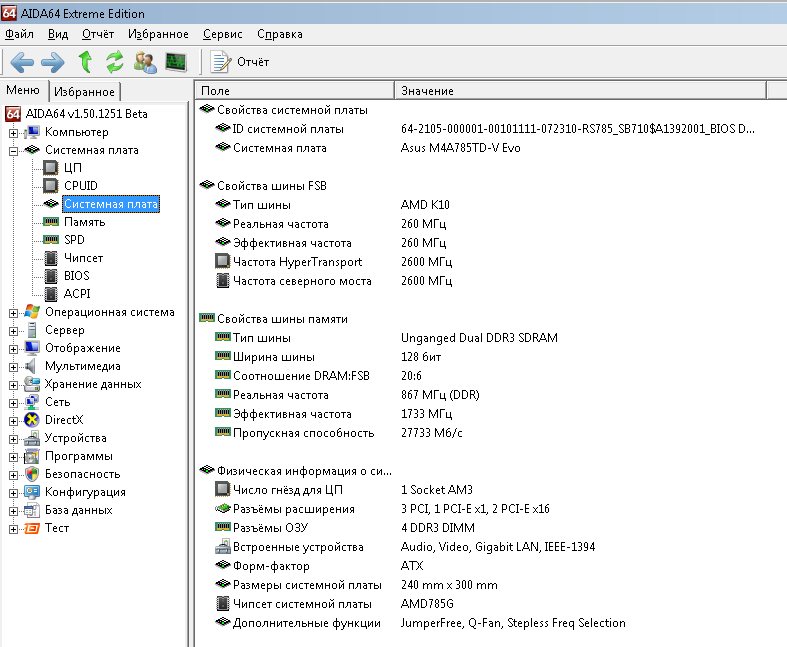The image size is (787, 647).
Task: Open the Отчёт menu in menu bar
Action: pyautogui.click(x=98, y=34)
